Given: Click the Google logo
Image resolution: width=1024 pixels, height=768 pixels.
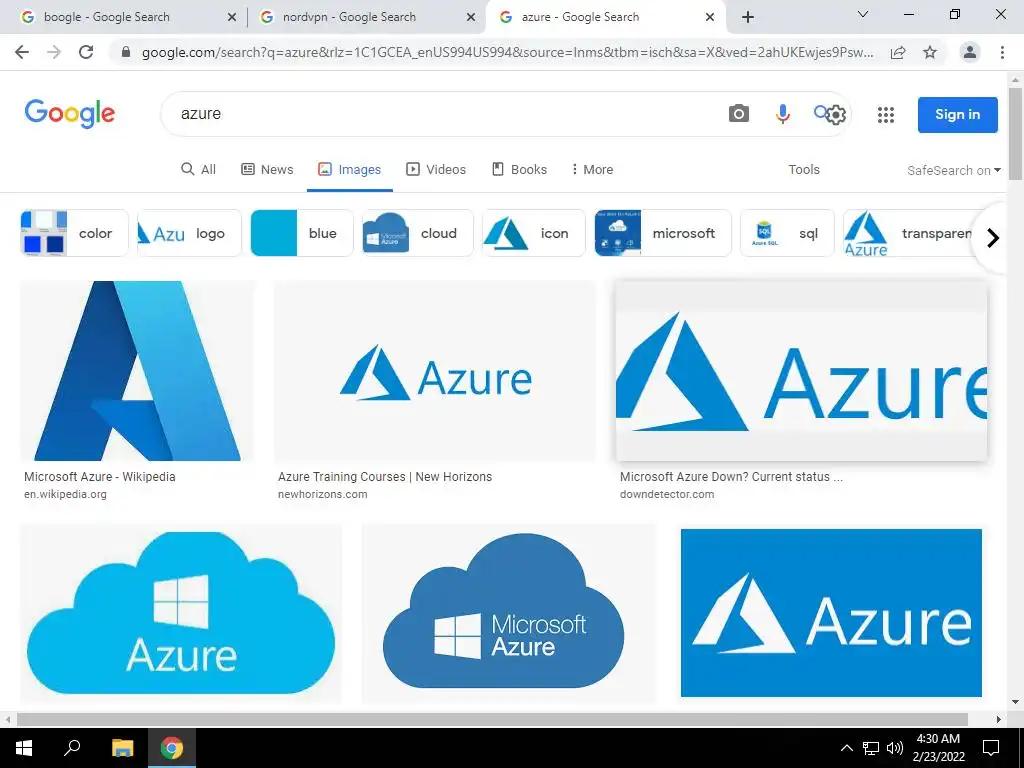Looking at the screenshot, I should (70, 114).
